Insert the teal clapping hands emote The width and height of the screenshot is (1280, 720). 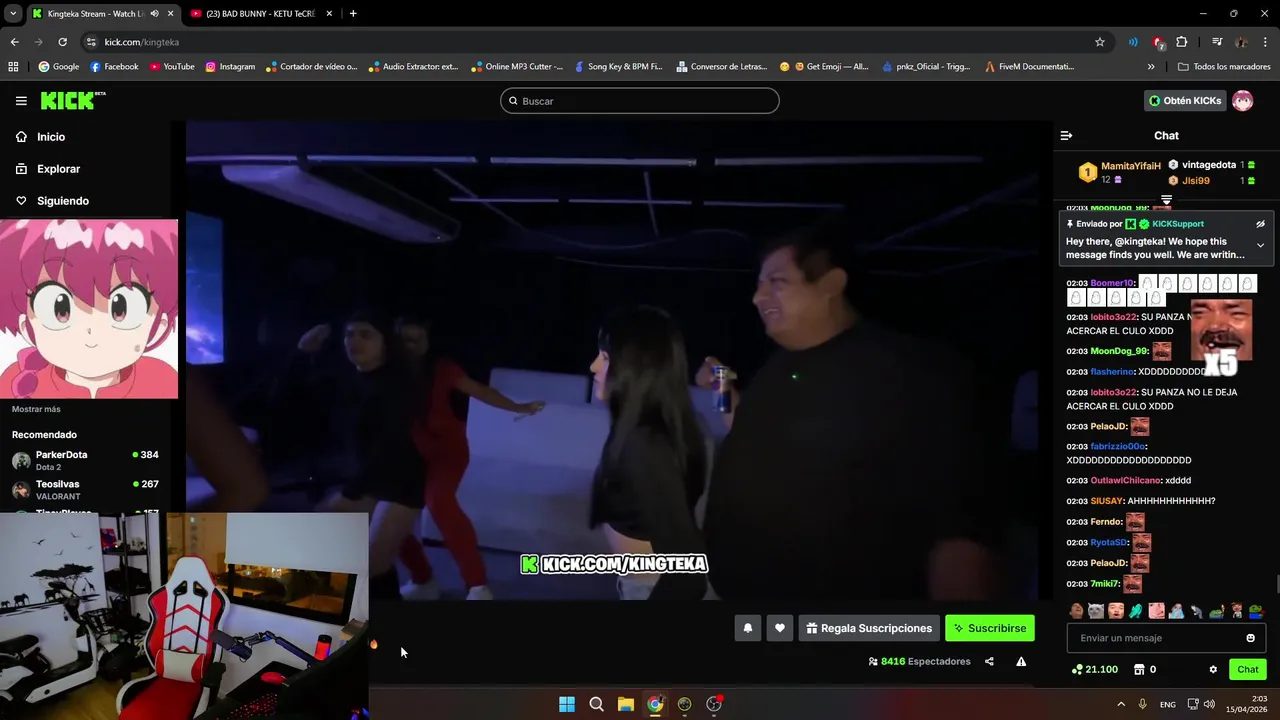point(1136,611)
